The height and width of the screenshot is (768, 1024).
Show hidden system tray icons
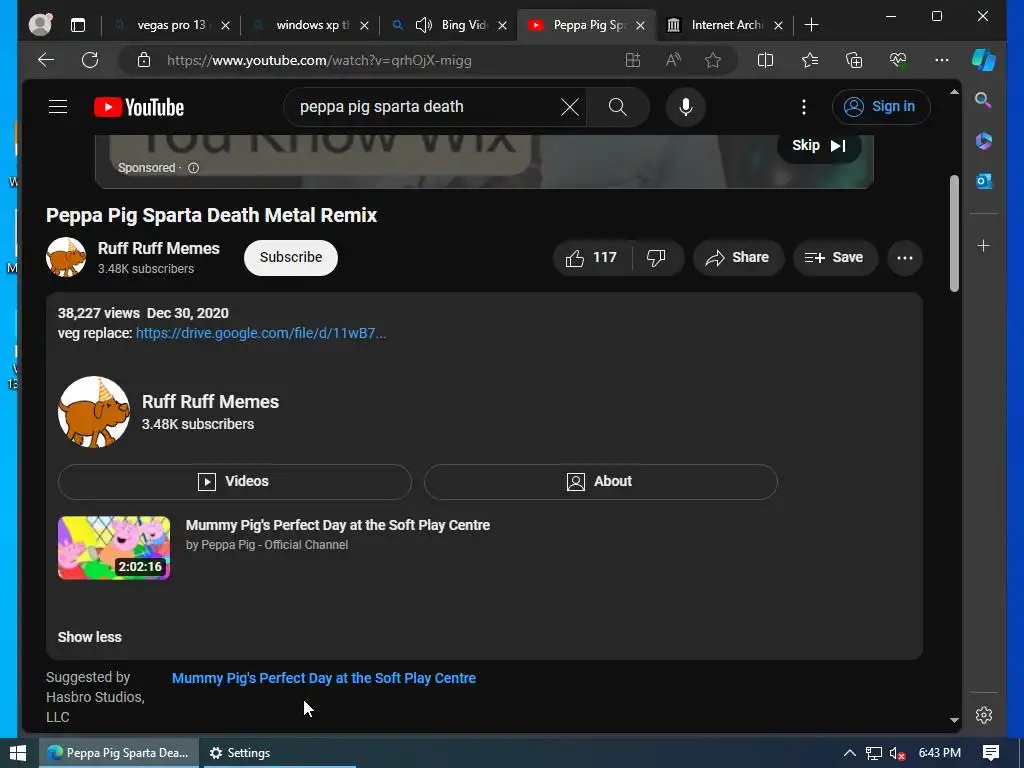tap(849, 753)
